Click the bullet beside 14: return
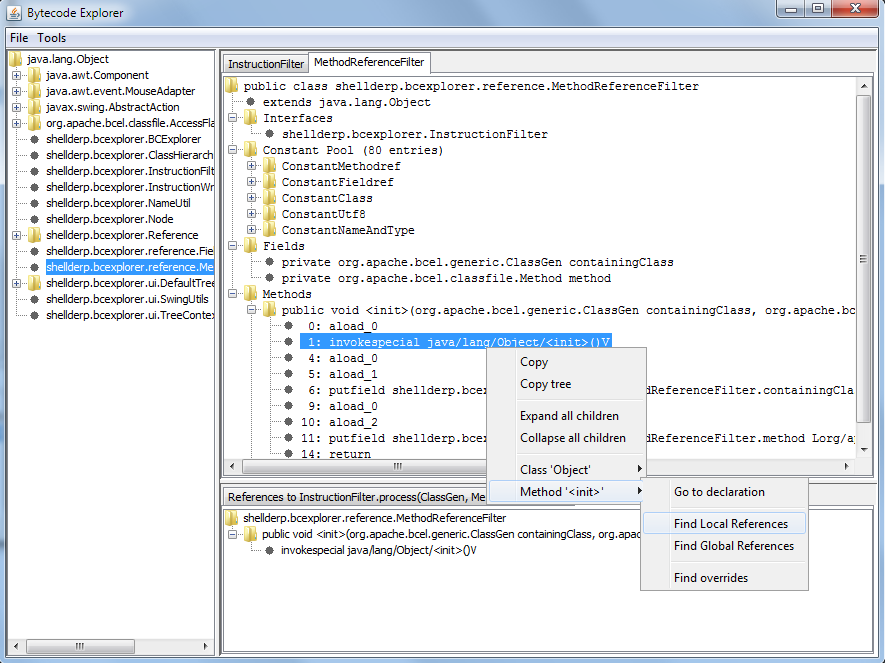 tap(289, 453)
